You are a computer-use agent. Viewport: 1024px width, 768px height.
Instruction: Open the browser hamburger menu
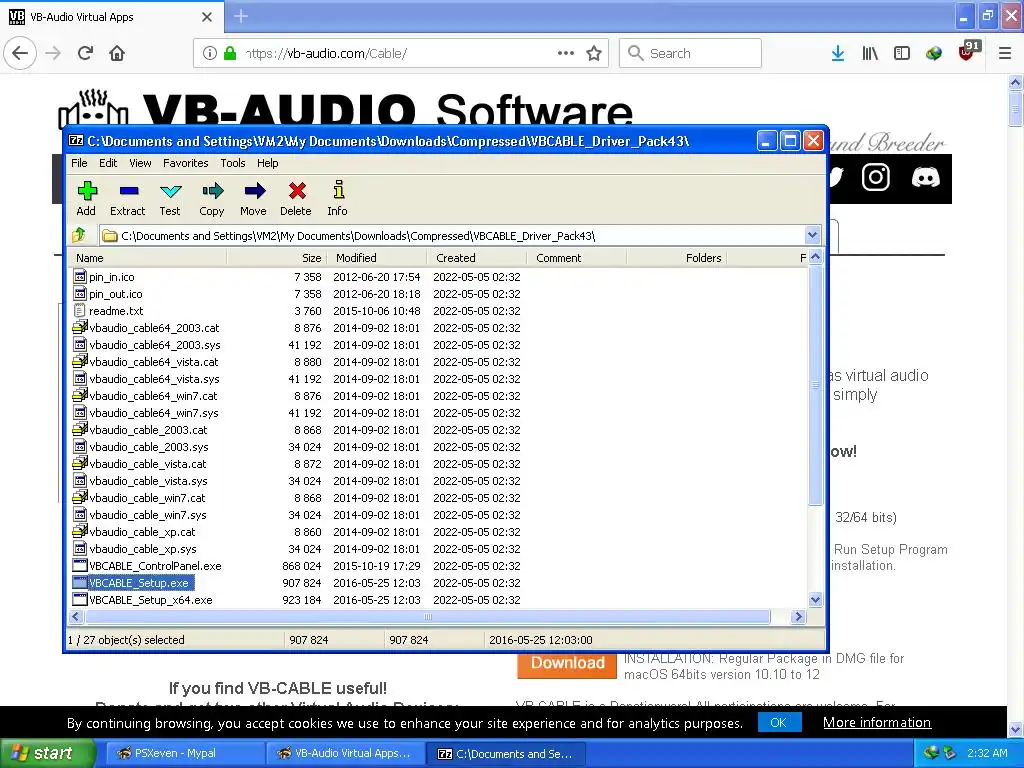point(1005,53)
